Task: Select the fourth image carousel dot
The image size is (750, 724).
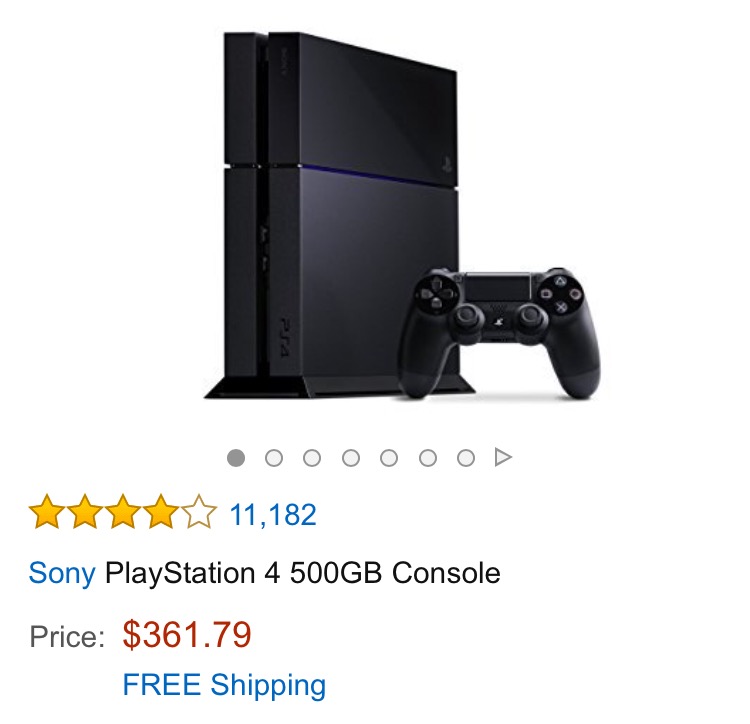Action: pos(351,458)
